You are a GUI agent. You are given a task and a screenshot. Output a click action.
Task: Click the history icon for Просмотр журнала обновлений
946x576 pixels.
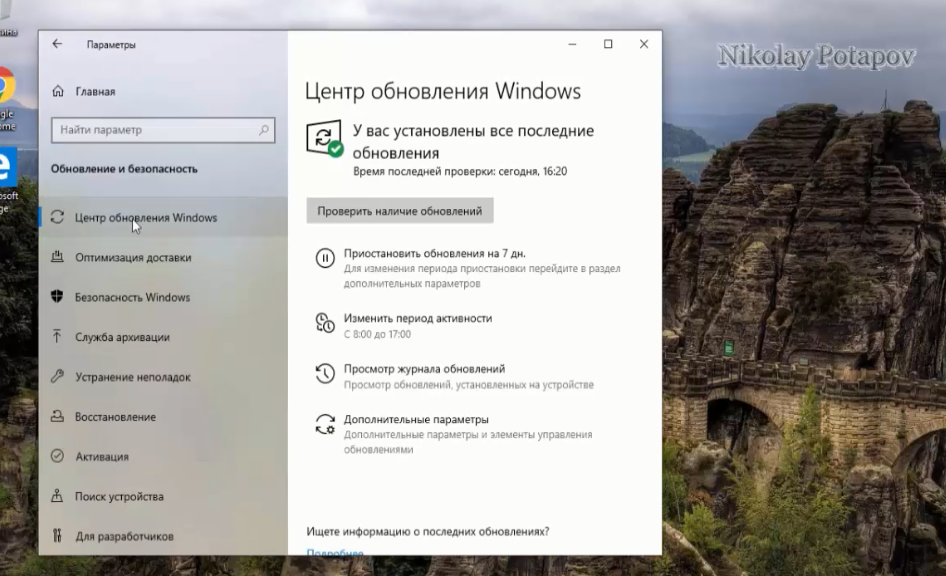(x=325, y=373)
